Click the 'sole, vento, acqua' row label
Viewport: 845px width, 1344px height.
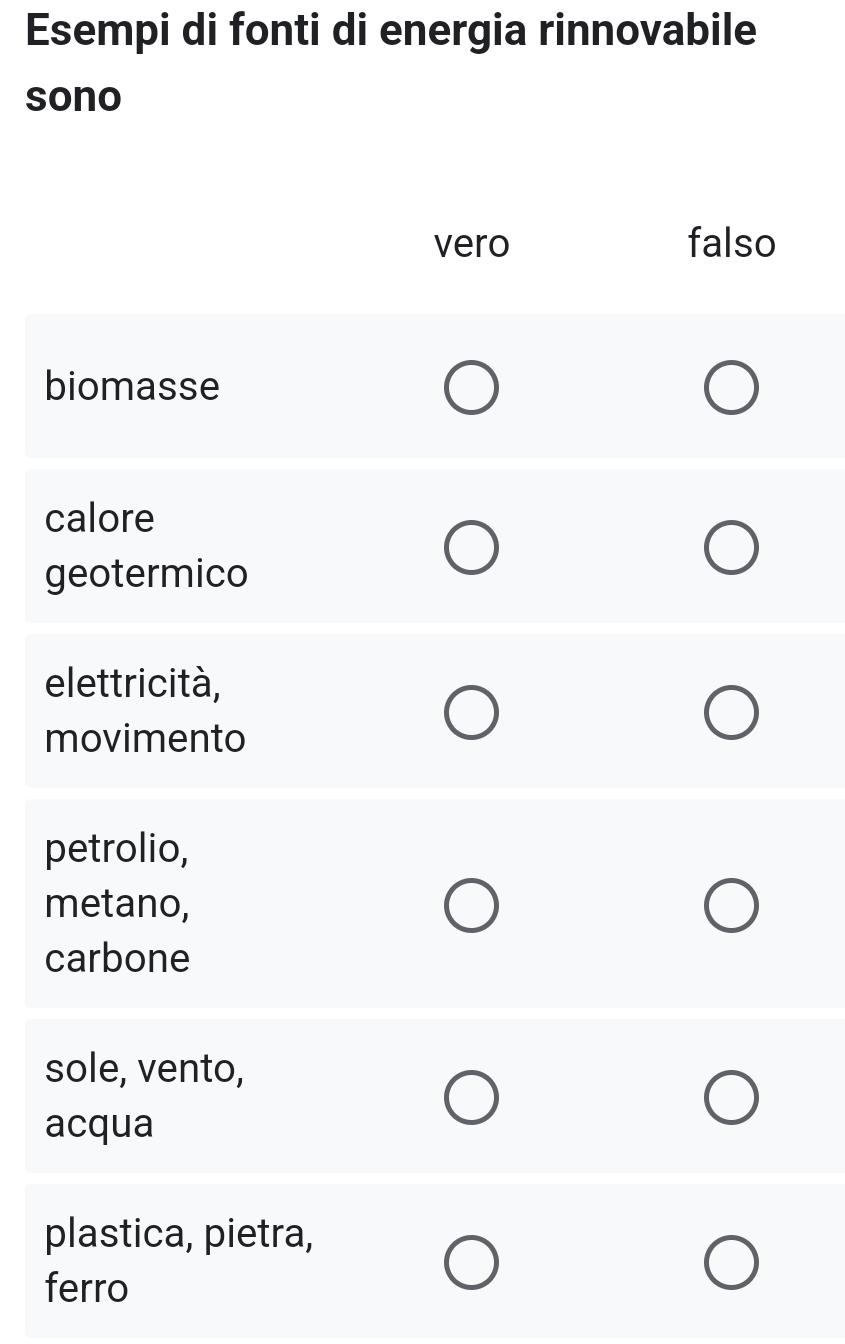(145, 1096)
